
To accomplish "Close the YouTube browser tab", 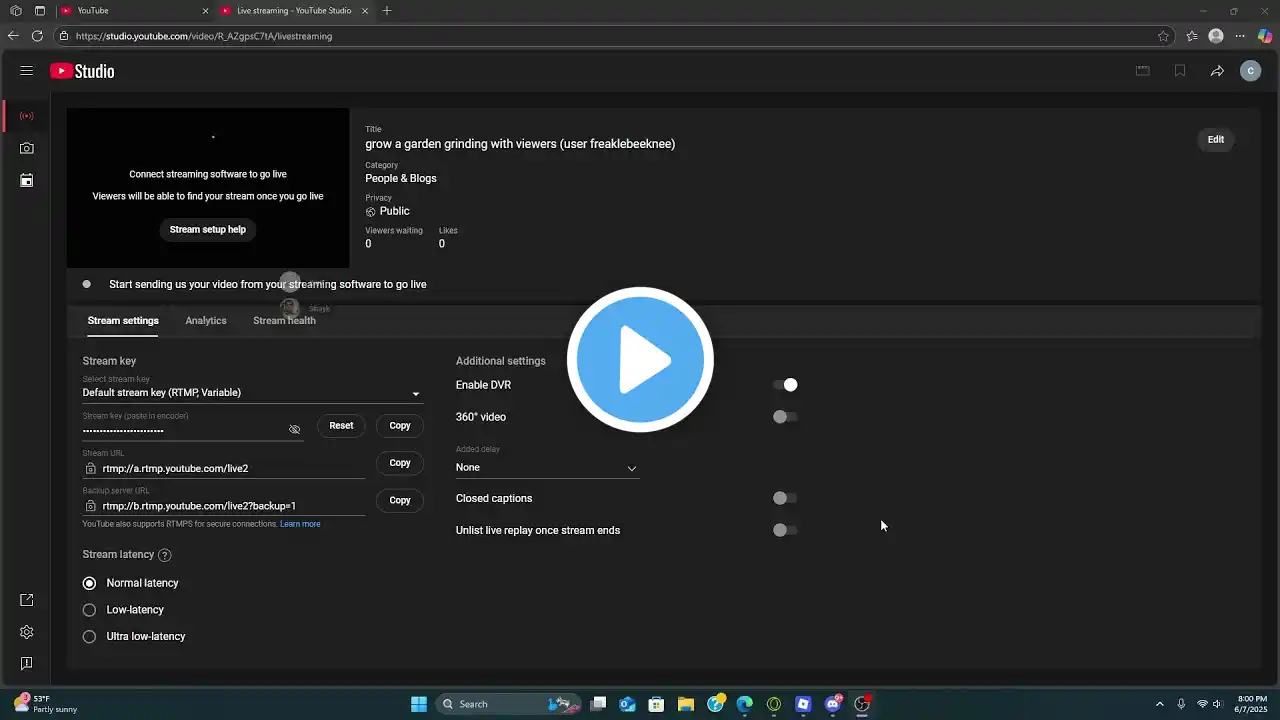I will [x=206, y=11].
